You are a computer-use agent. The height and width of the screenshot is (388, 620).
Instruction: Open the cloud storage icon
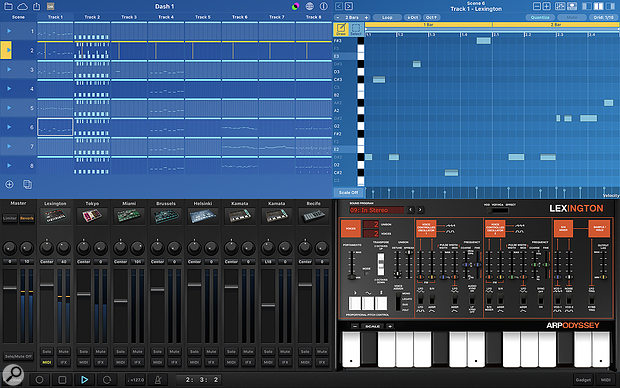(x=23, y=6)
